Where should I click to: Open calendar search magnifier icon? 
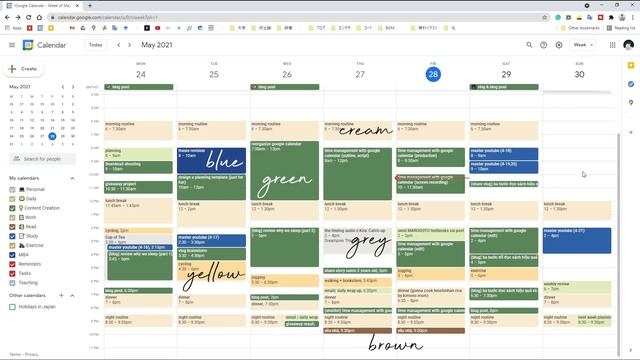pyautogui.click(x=529, y=45)
